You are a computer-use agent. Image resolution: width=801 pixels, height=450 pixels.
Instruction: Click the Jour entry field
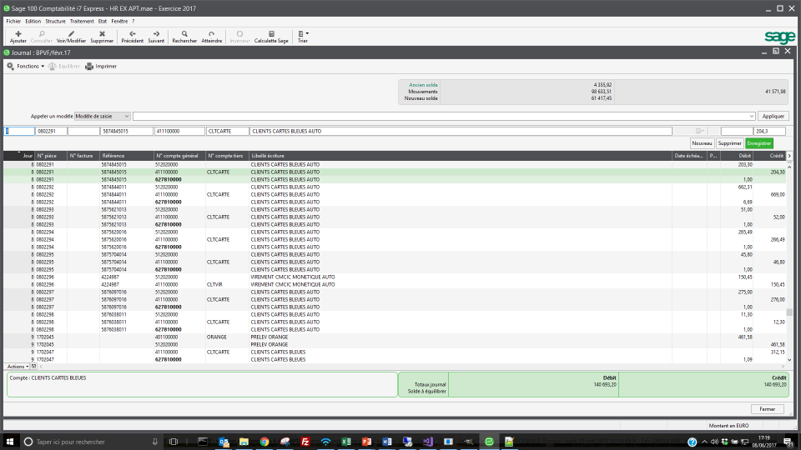[19, 131]
